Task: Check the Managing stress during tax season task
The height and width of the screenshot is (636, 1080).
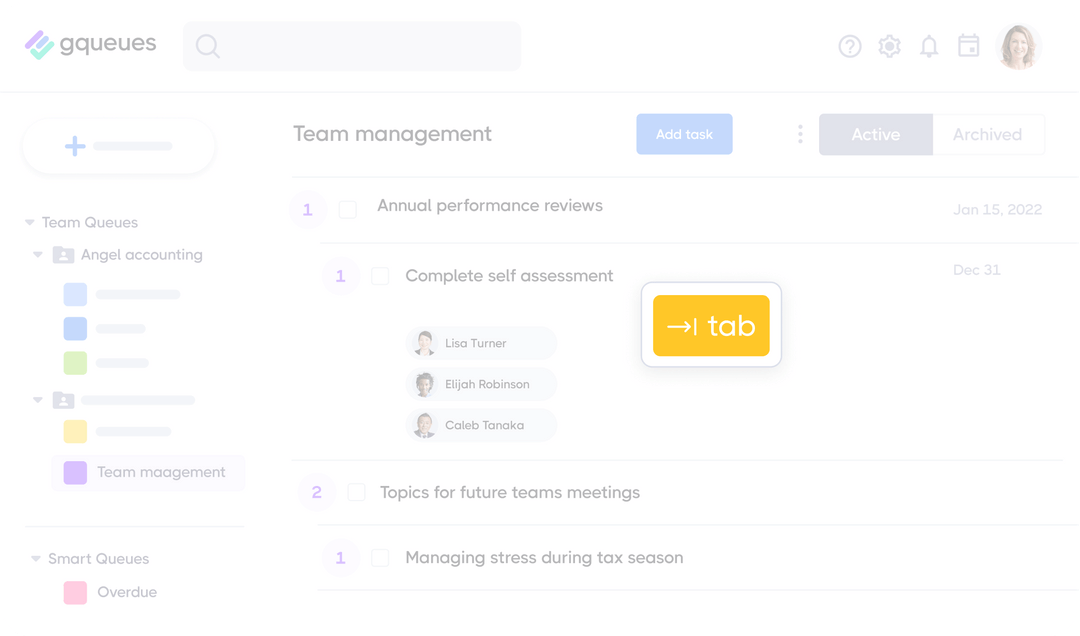Action: coord(380,558)
